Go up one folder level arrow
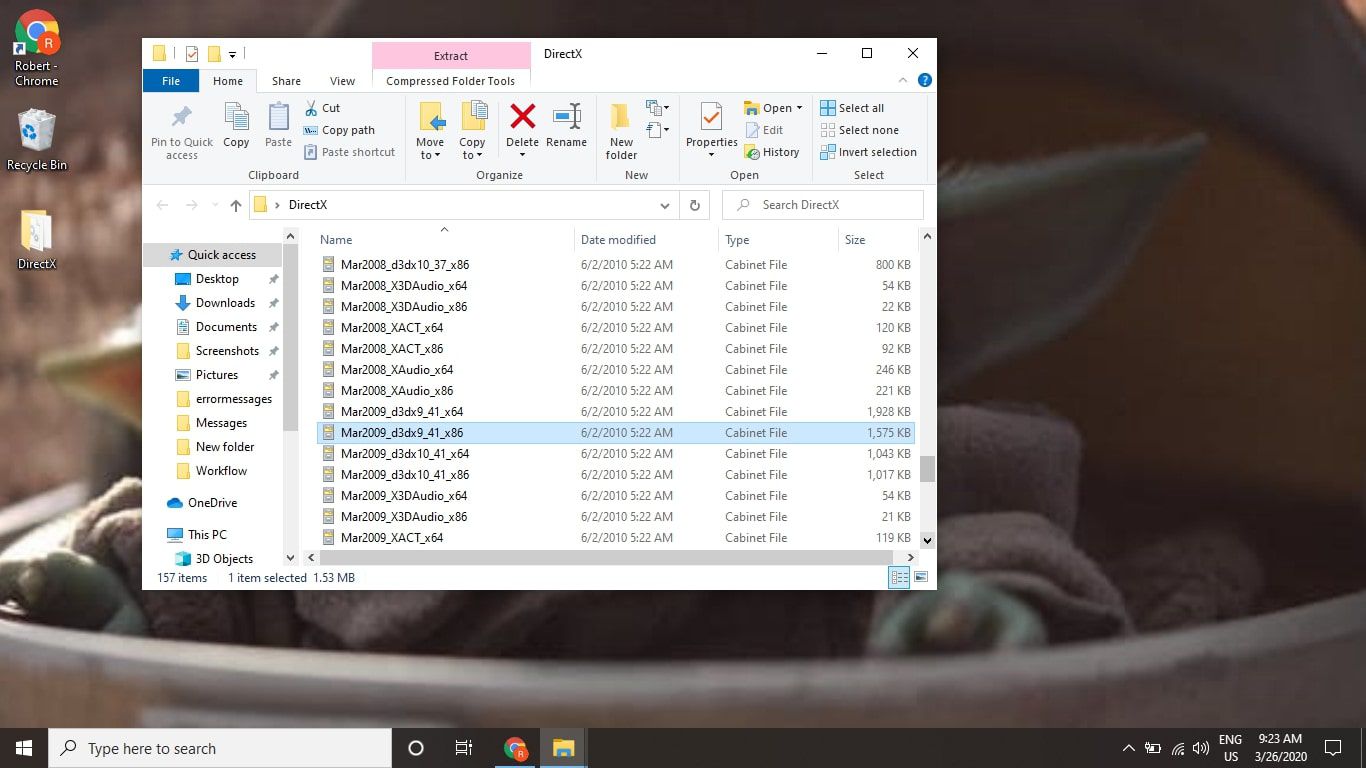Viewport: 1366px width, 768px height. click(236, 205)
